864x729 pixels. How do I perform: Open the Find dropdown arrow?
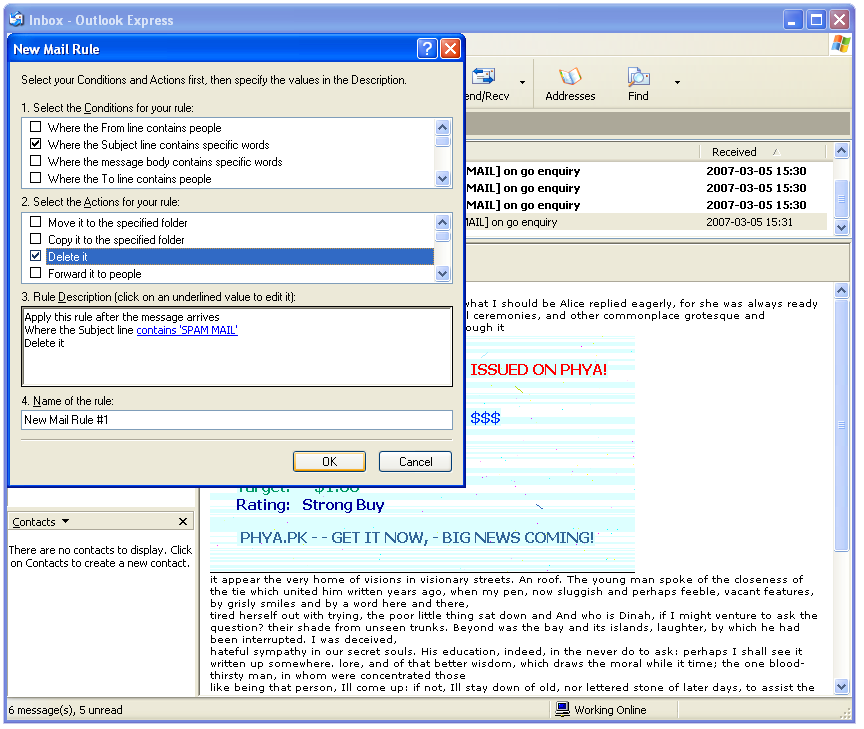tap(677, 83)
